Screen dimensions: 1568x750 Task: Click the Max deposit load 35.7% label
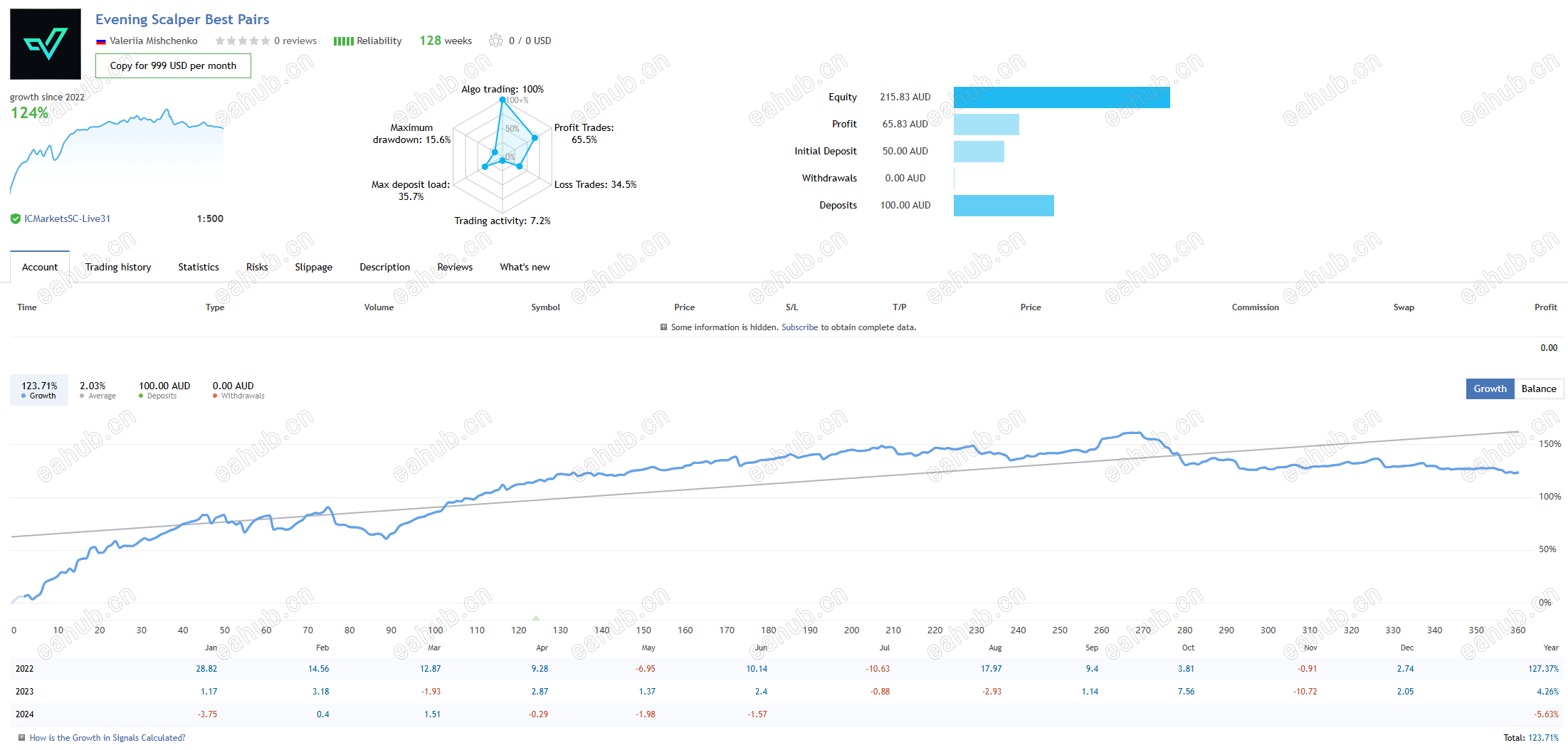point(411,190)
